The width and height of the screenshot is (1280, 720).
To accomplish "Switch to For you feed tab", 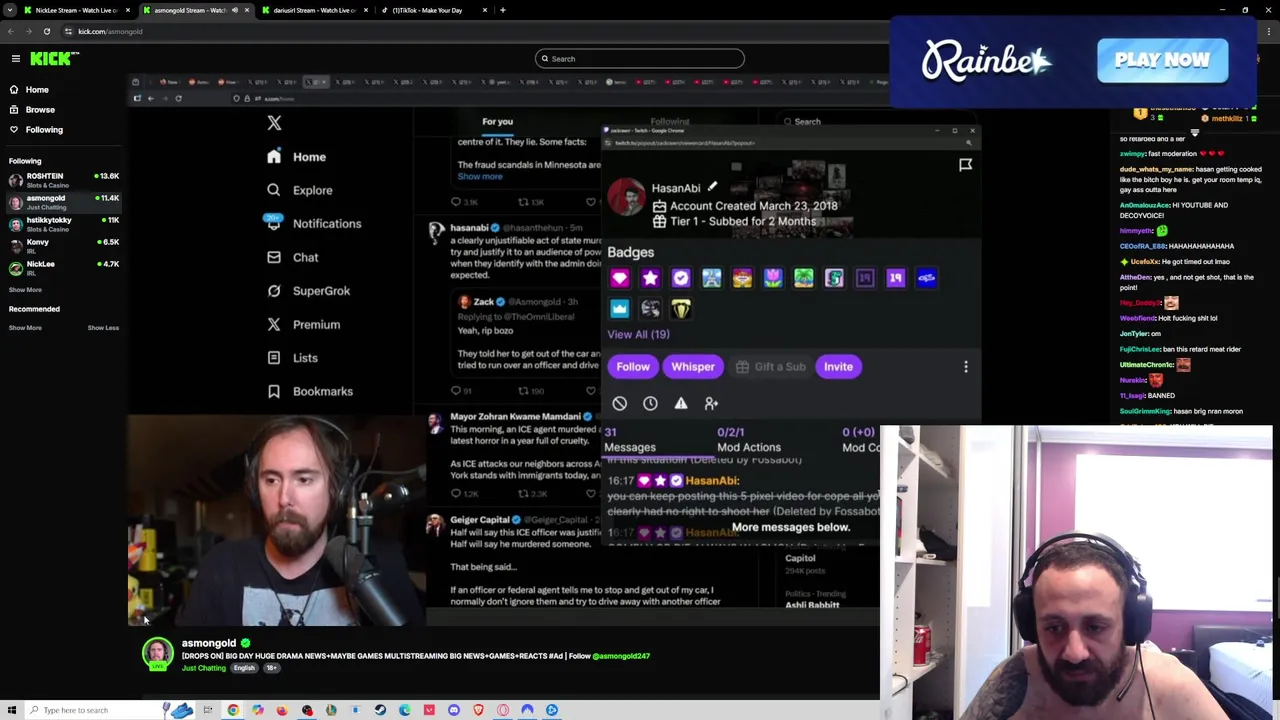I will tap(497, 121).
